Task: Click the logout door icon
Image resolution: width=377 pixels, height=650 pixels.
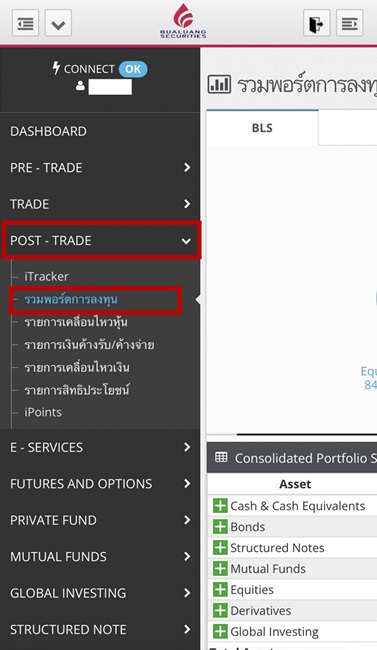Action: [317, 23]
